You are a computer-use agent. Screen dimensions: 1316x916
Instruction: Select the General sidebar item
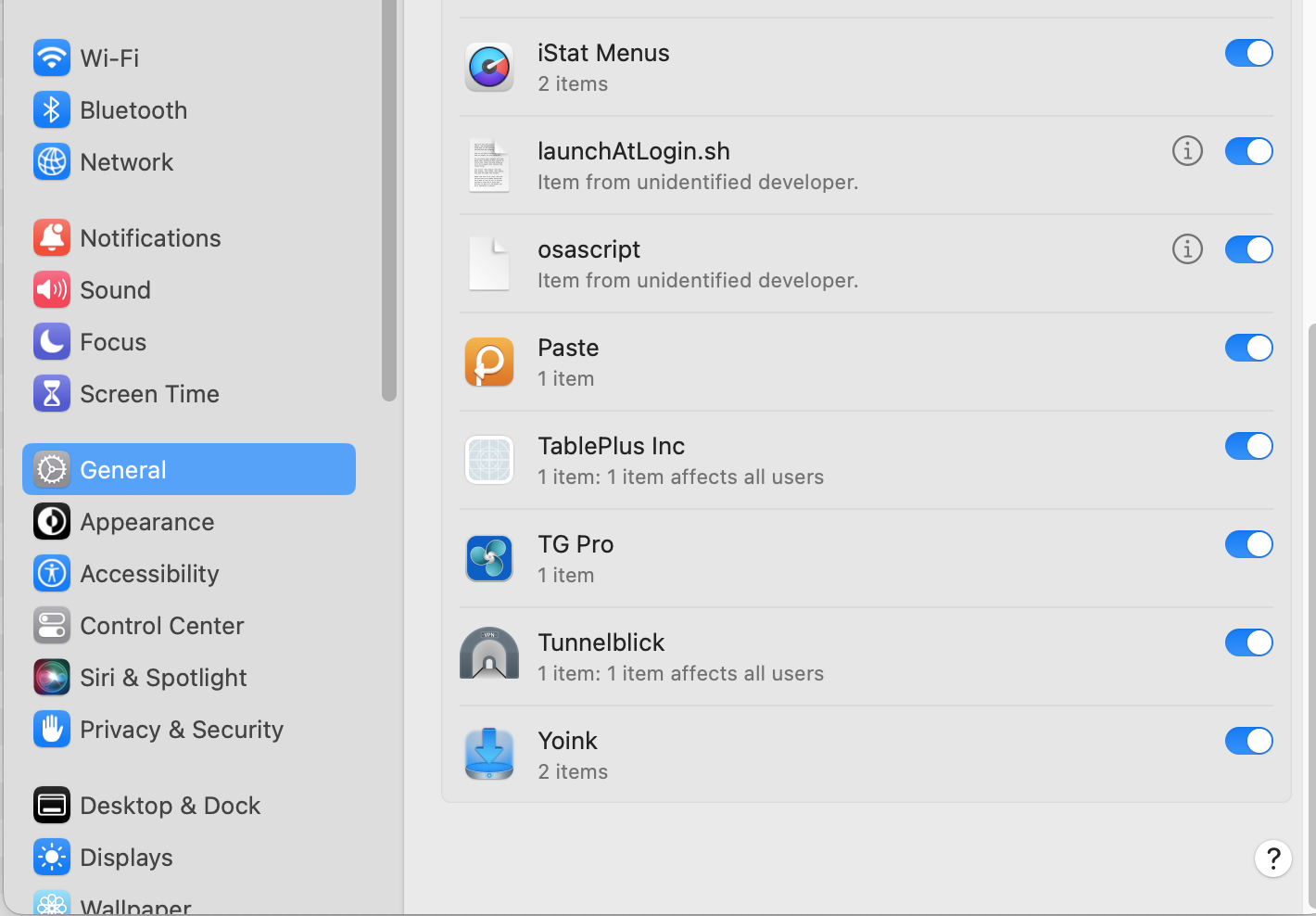click(x=189, y=469)
